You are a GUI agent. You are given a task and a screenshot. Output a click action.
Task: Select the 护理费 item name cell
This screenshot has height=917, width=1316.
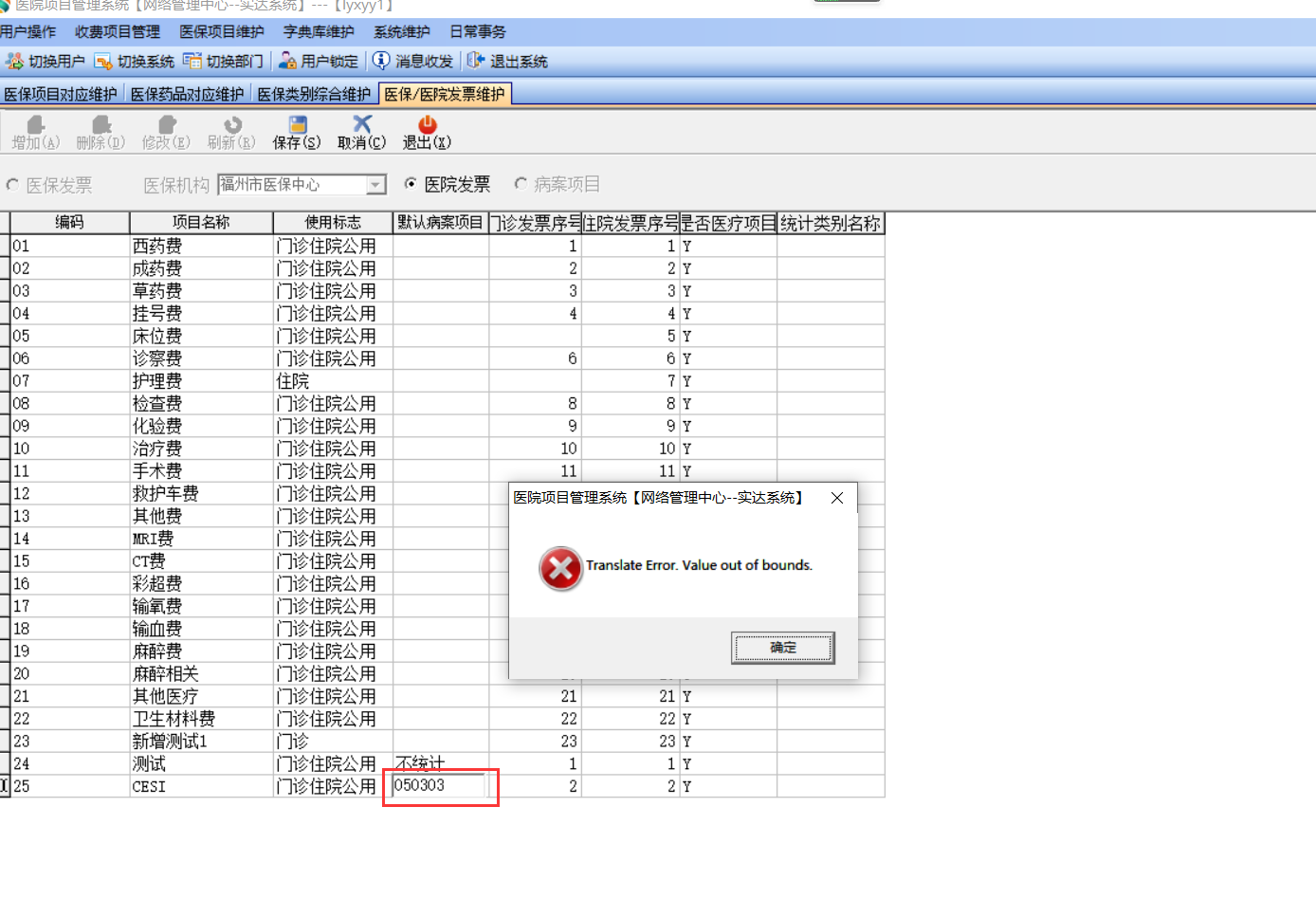(x=201, y=381)
